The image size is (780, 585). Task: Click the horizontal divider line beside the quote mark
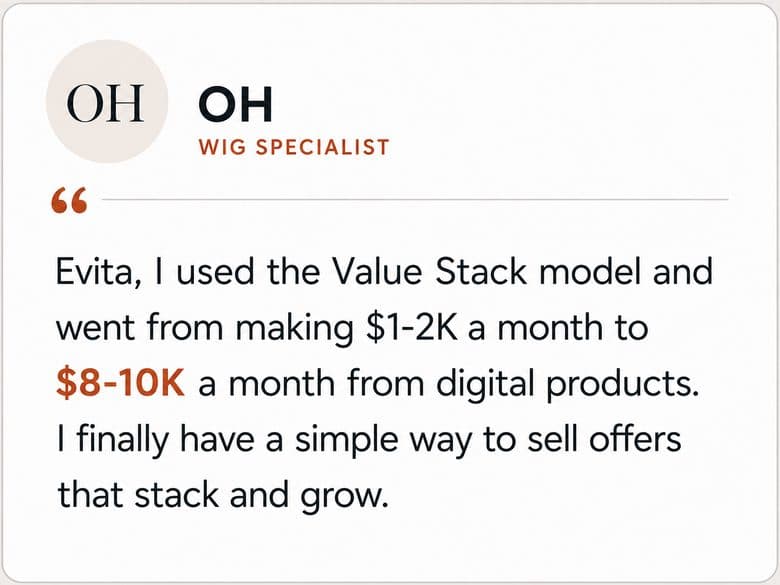coord(415,199)
